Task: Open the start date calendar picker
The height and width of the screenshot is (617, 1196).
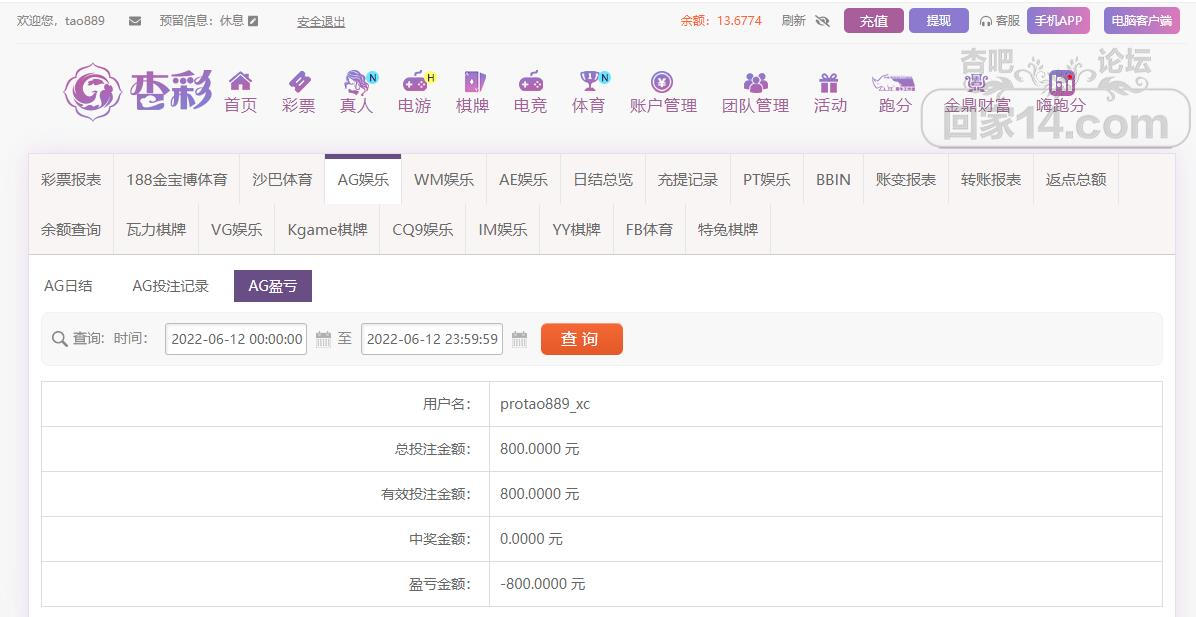Action: 323,339
